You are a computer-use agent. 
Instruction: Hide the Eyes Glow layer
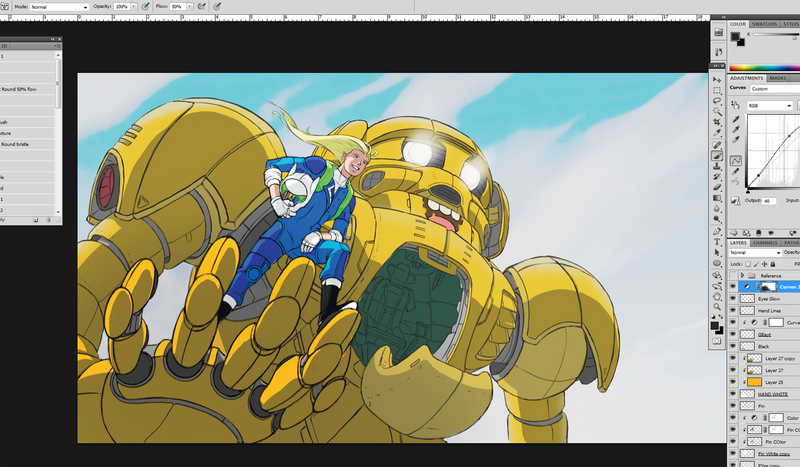click(733, 299)
